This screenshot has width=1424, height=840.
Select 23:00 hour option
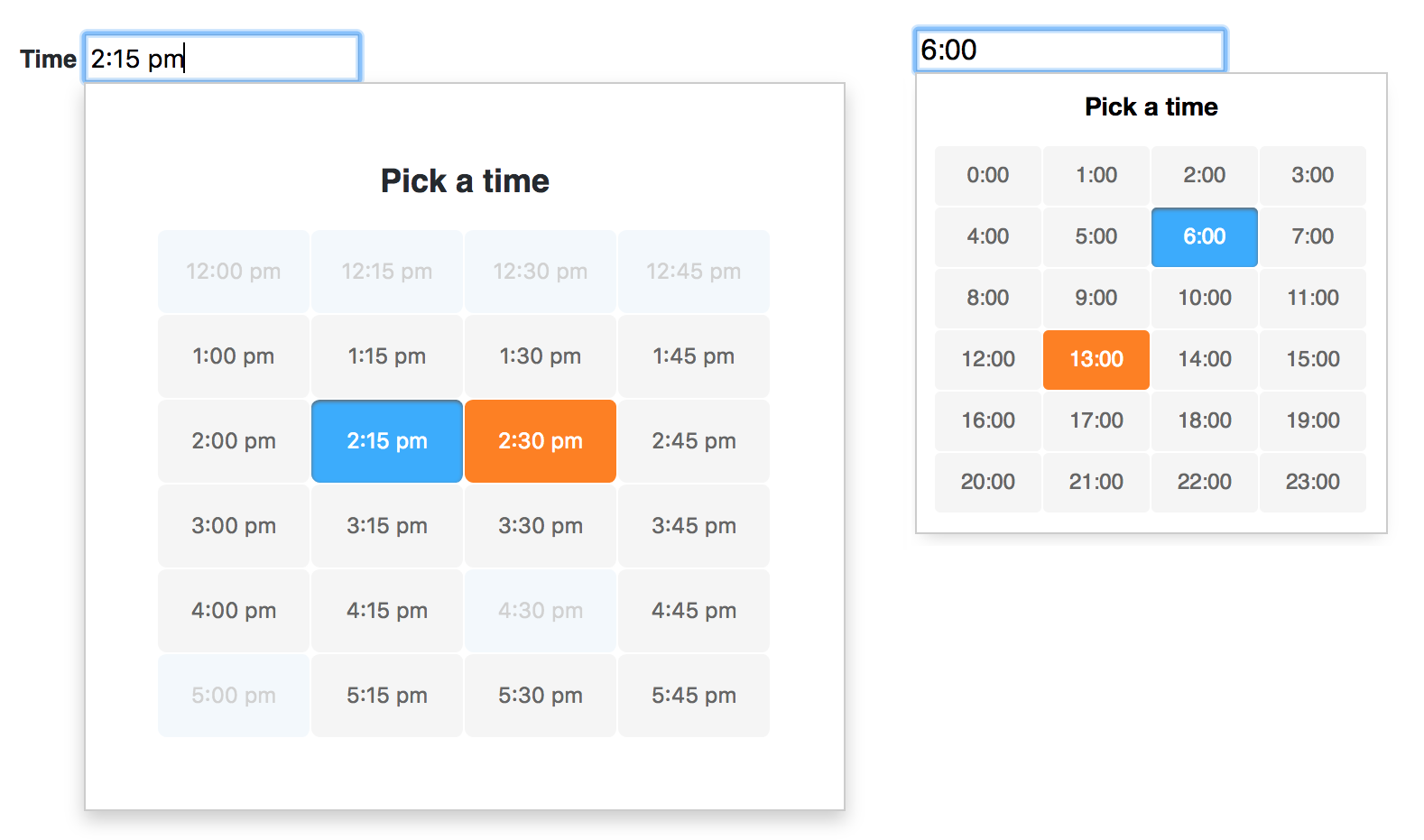[1313, 483]
